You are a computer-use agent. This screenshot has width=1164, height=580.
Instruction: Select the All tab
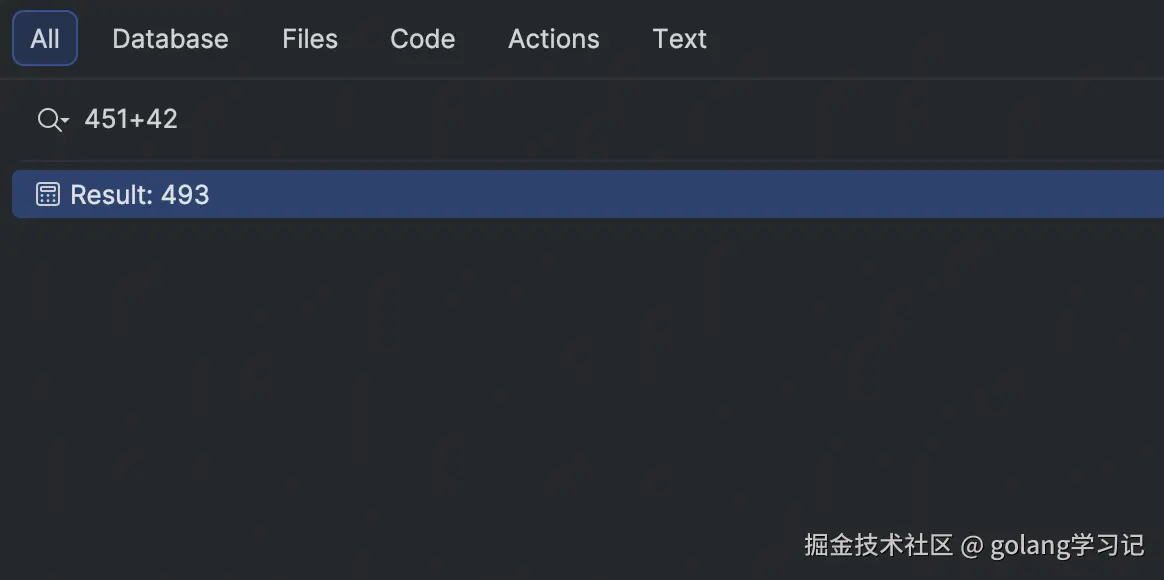pyautogui.click(x=45, y=39)
